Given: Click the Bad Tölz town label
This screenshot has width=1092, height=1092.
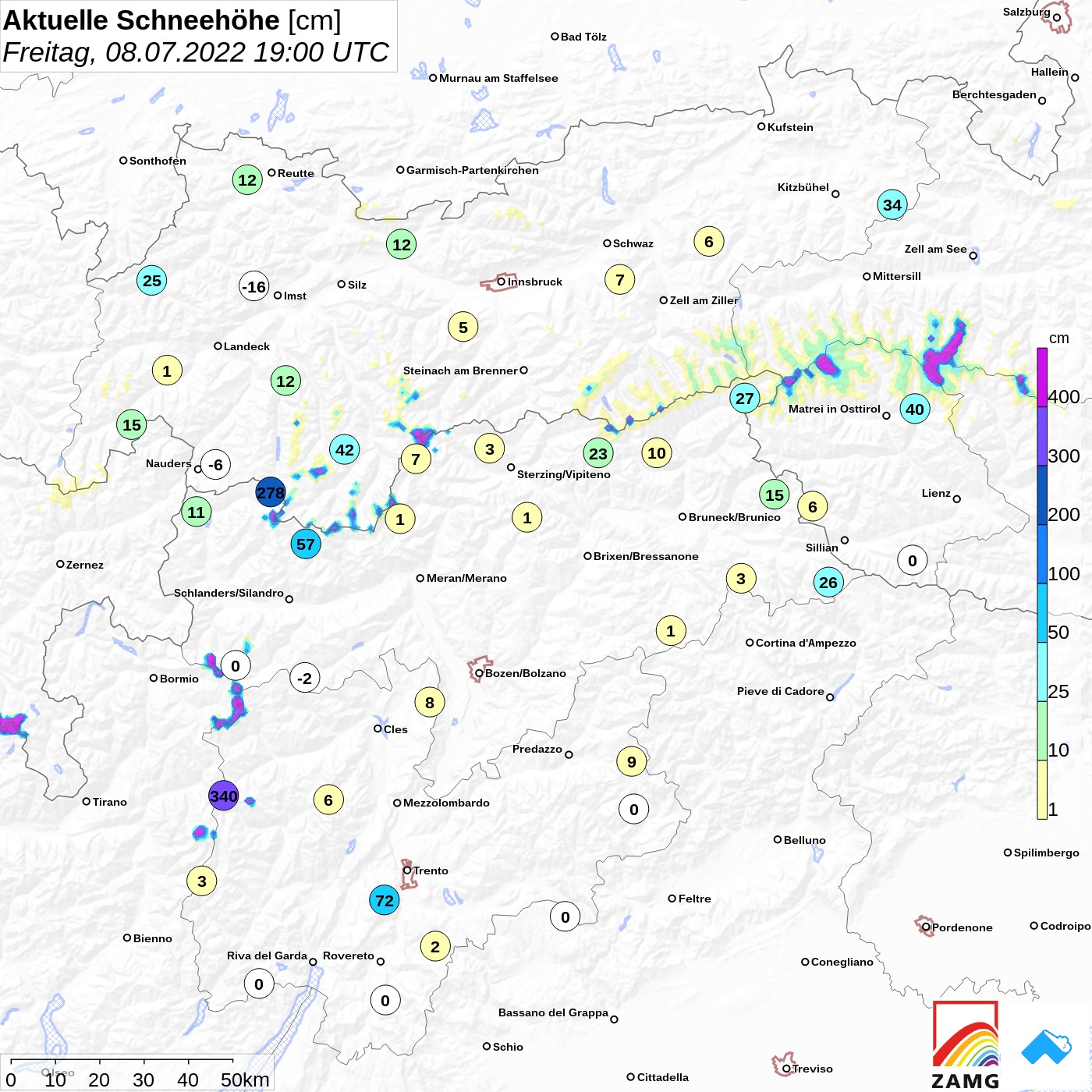Looking at the screenshot, I should click(x=583, y=37).
